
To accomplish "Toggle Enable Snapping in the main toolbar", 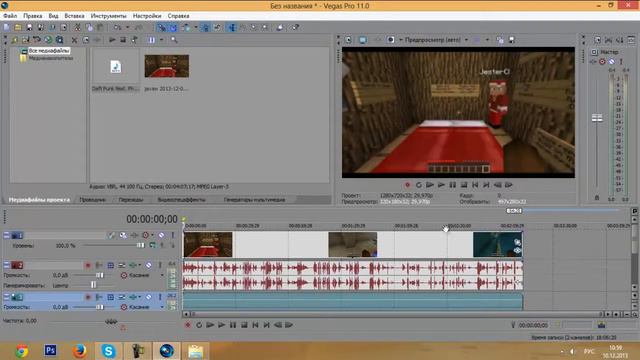I will [x=162, y=27].
